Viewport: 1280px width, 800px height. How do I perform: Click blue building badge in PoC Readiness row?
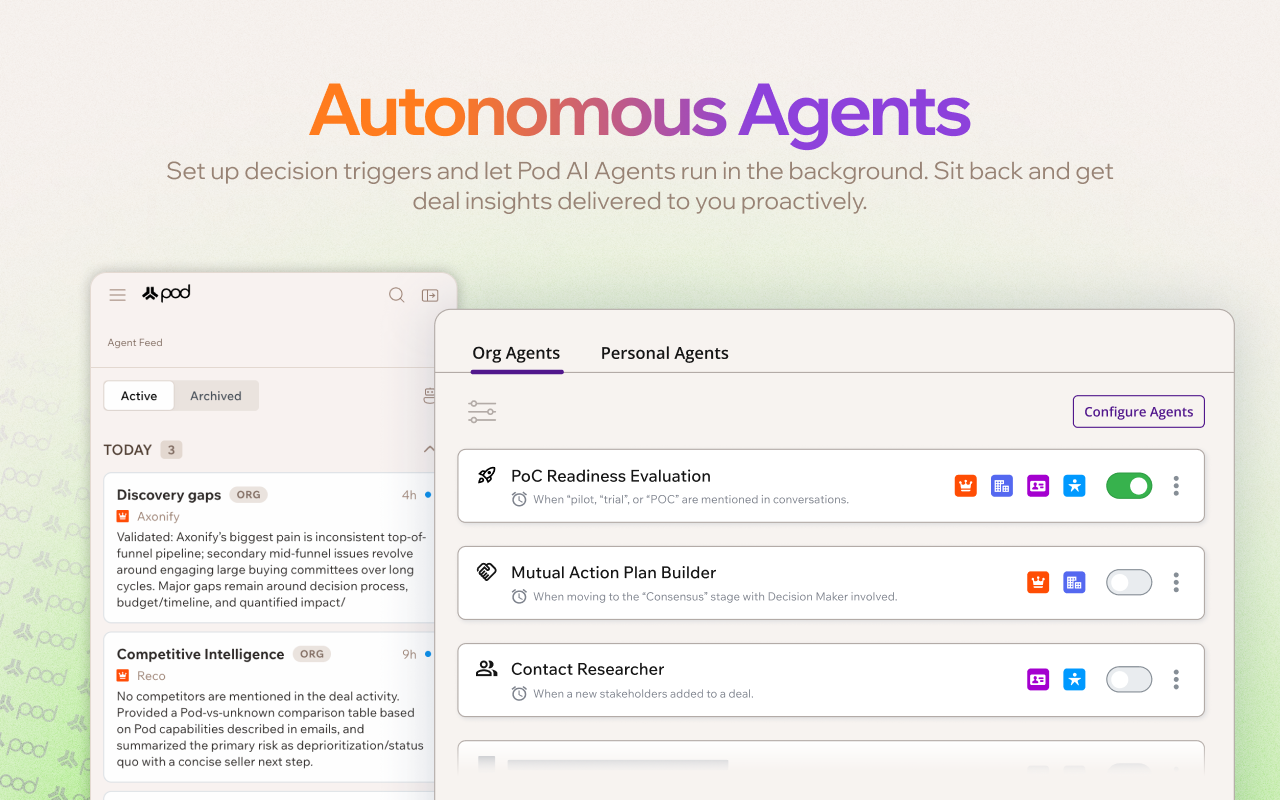(x=1002, y=486)
